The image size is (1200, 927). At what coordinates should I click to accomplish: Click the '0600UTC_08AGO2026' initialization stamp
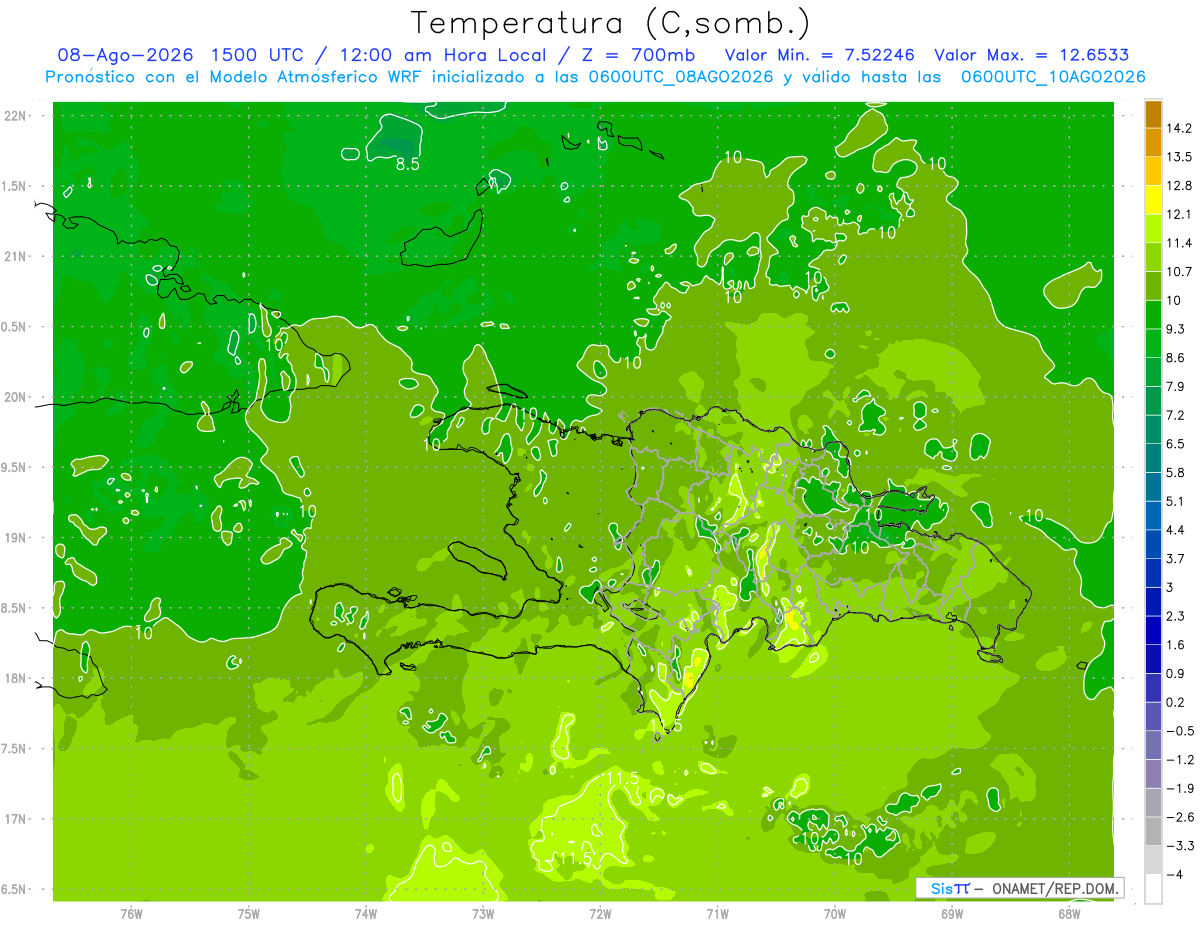[x=680, y=77]
